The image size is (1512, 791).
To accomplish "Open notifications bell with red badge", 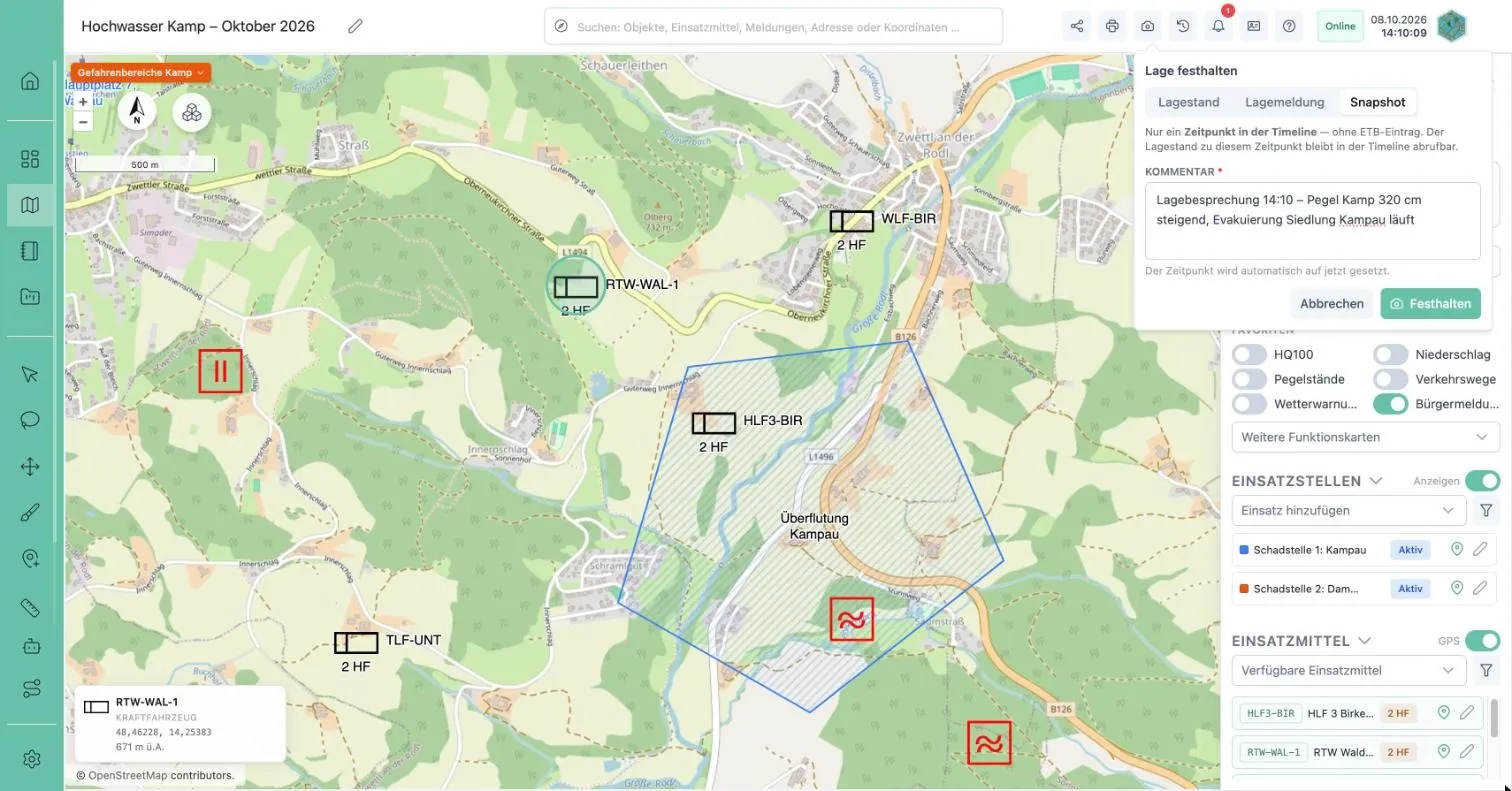I will pyautogui.click(x=1218, y=26).
